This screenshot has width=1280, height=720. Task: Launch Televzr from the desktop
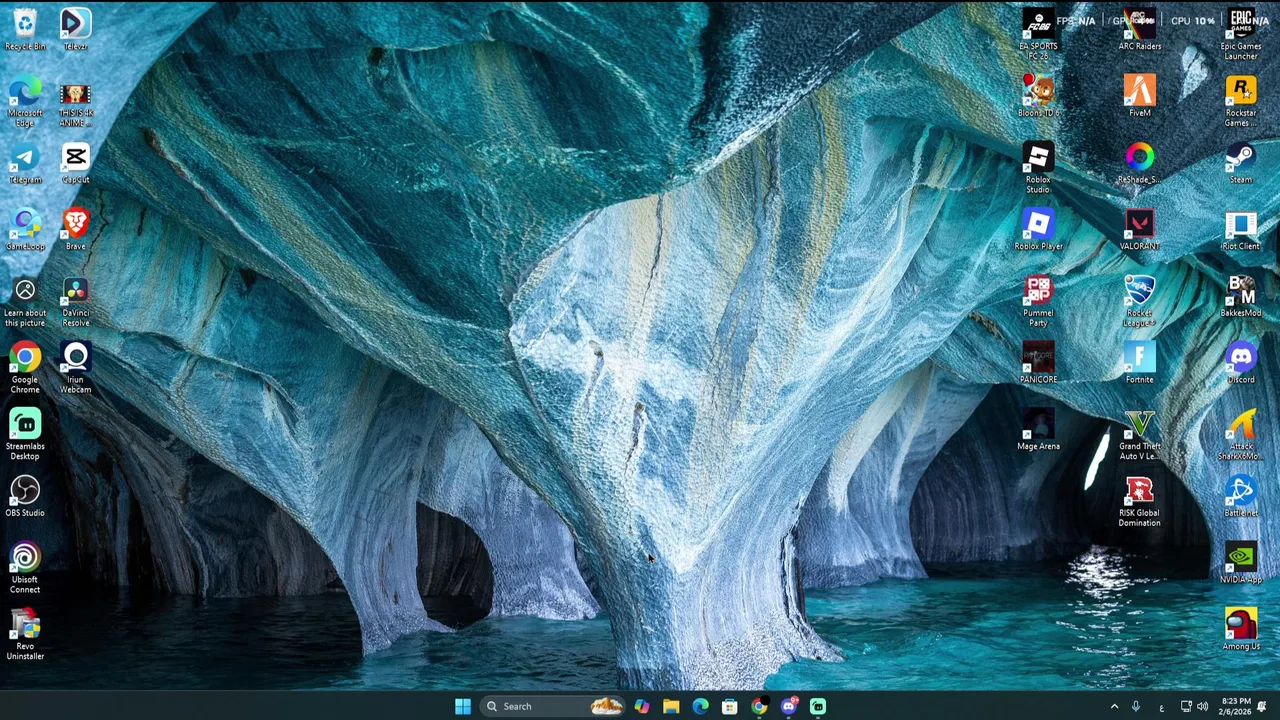(75, 29)
